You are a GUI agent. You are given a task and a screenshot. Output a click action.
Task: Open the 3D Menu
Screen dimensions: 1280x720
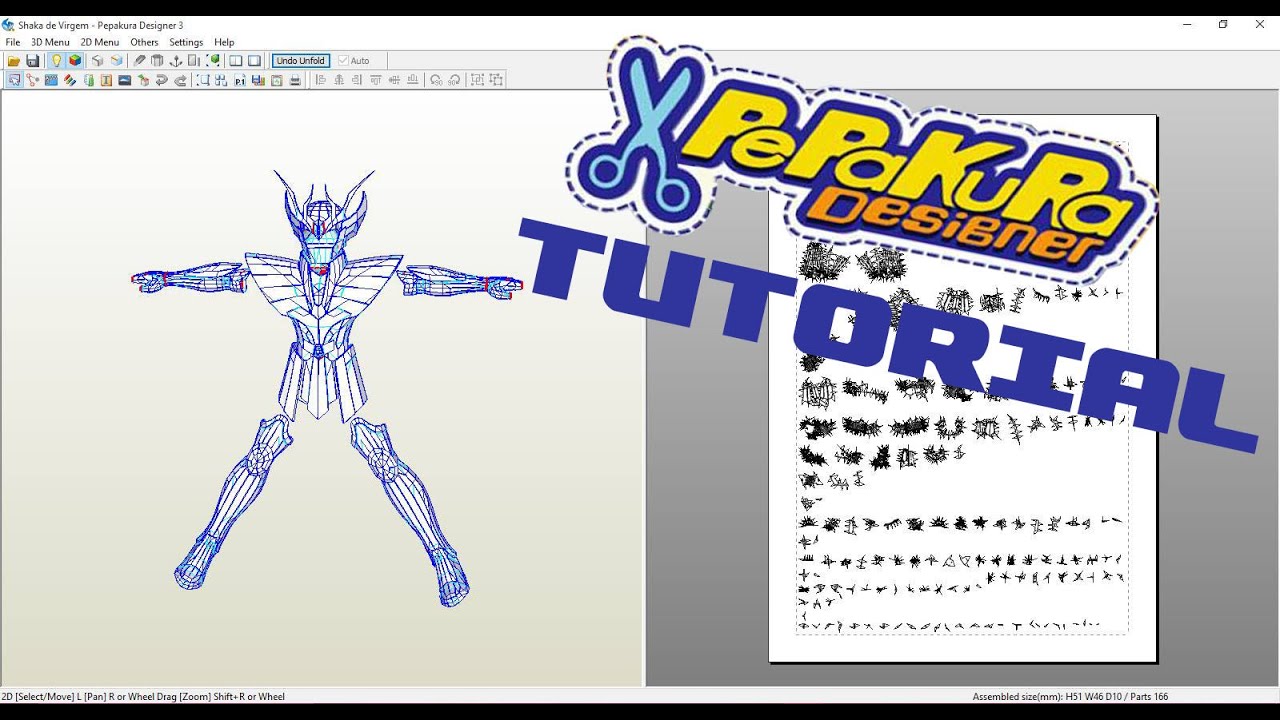coord(50,42)
